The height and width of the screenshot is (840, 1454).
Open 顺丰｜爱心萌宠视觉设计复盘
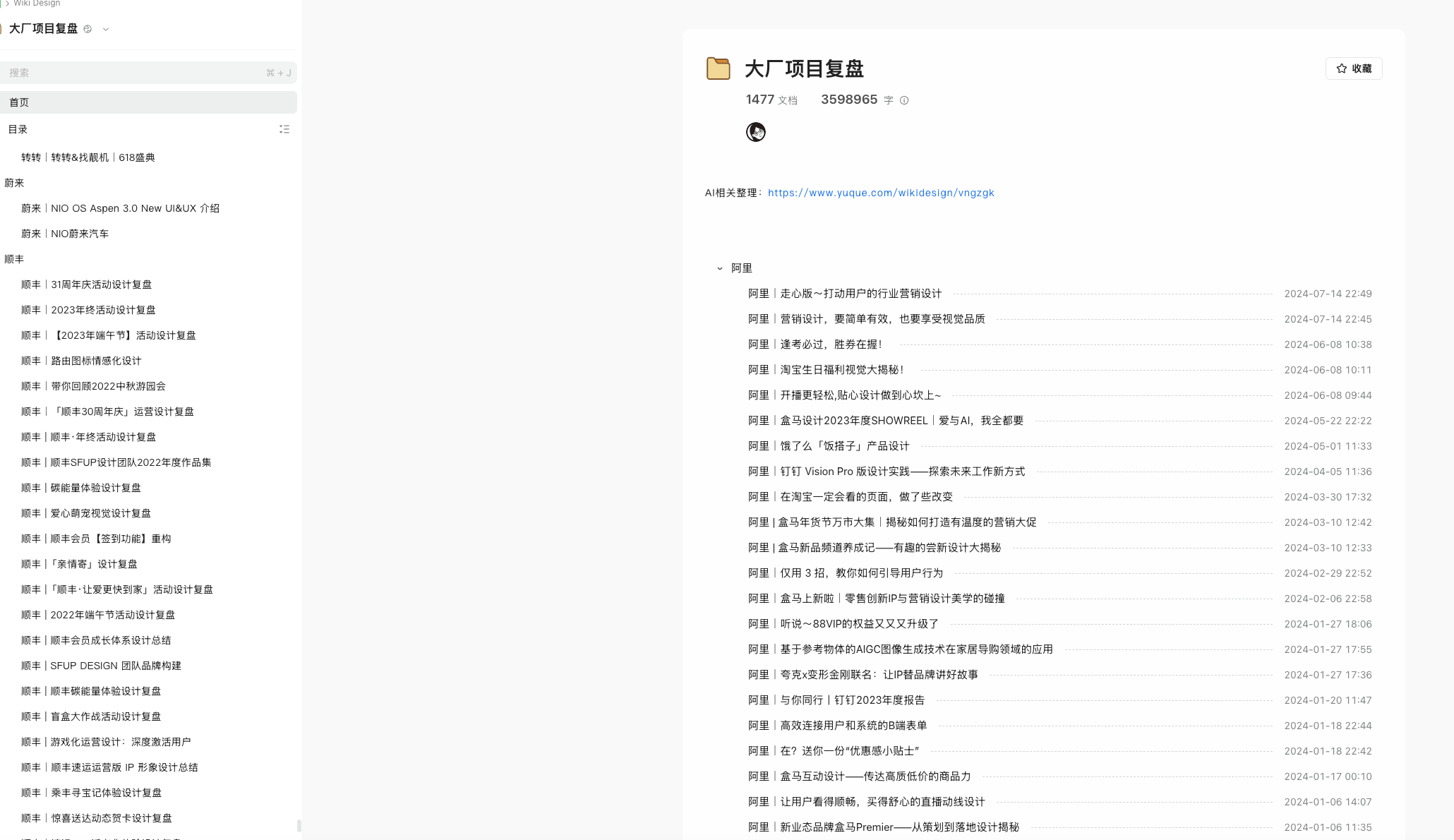pyautogui.click(x=86, y=513)
